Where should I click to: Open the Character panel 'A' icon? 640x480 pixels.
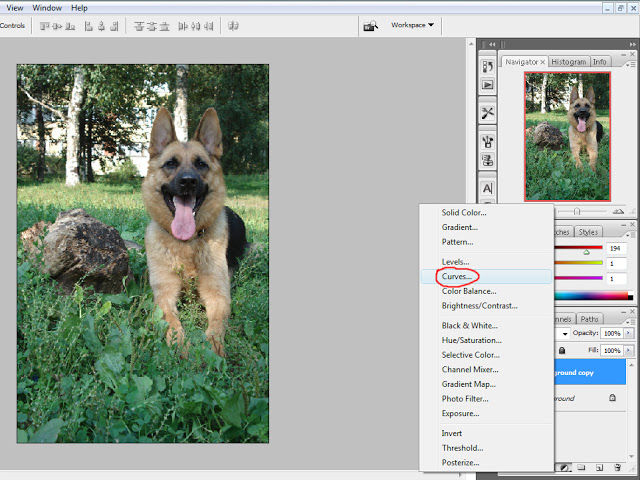[x=488, y=188]
